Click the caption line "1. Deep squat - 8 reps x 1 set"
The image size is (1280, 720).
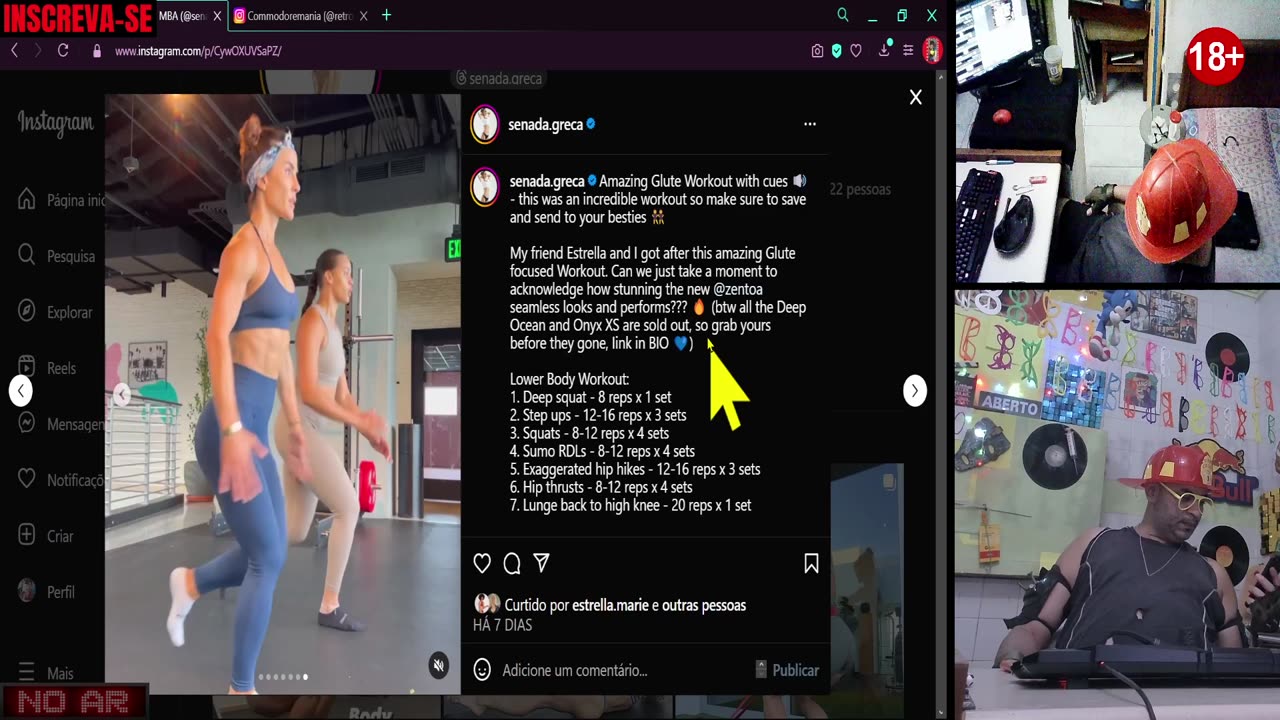[x=590, y=397]
